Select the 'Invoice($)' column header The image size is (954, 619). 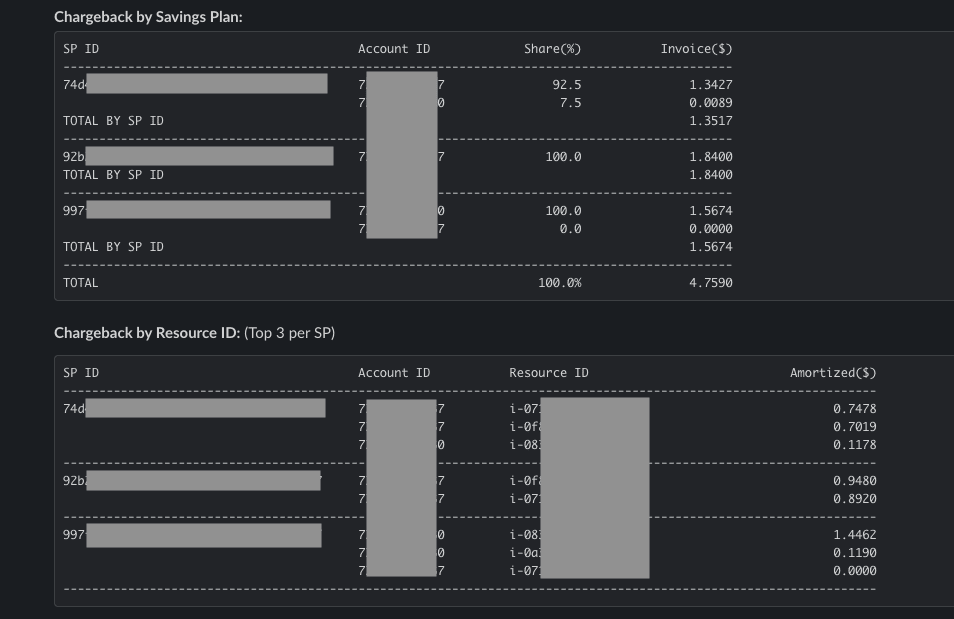(697, 49)
